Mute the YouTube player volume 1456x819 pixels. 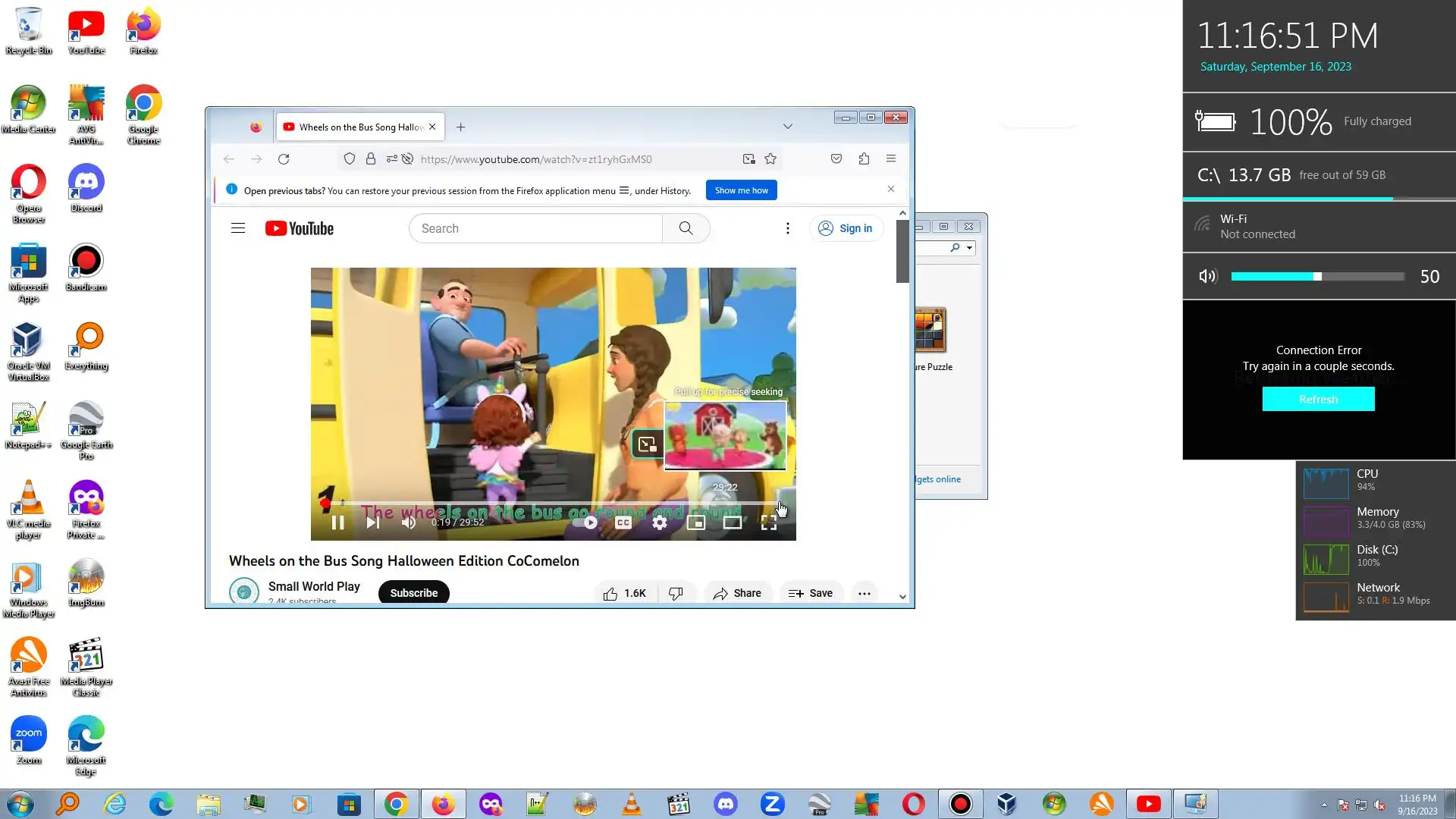tap(409, 522)
